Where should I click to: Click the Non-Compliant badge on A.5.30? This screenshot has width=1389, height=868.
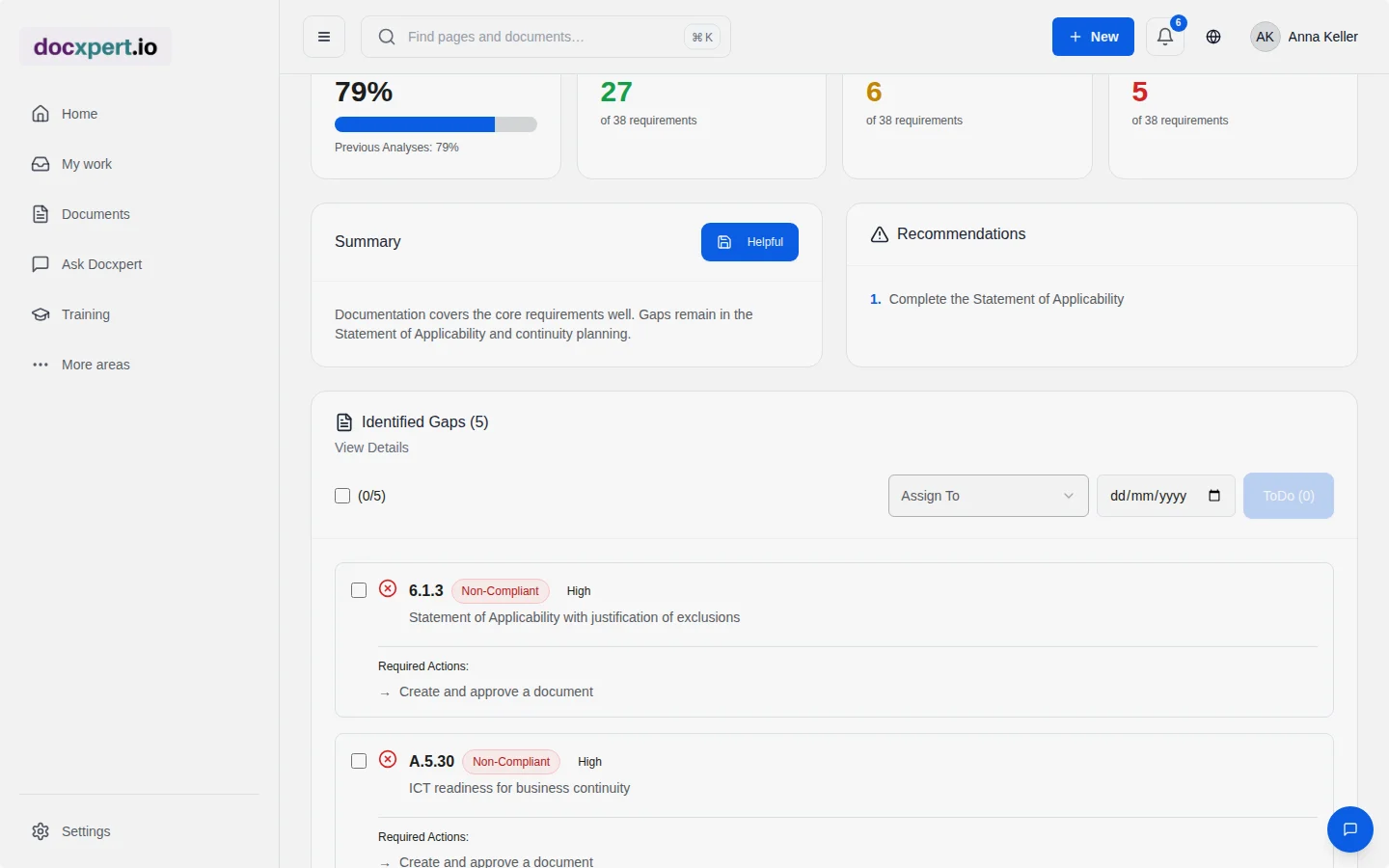[511, 762]
